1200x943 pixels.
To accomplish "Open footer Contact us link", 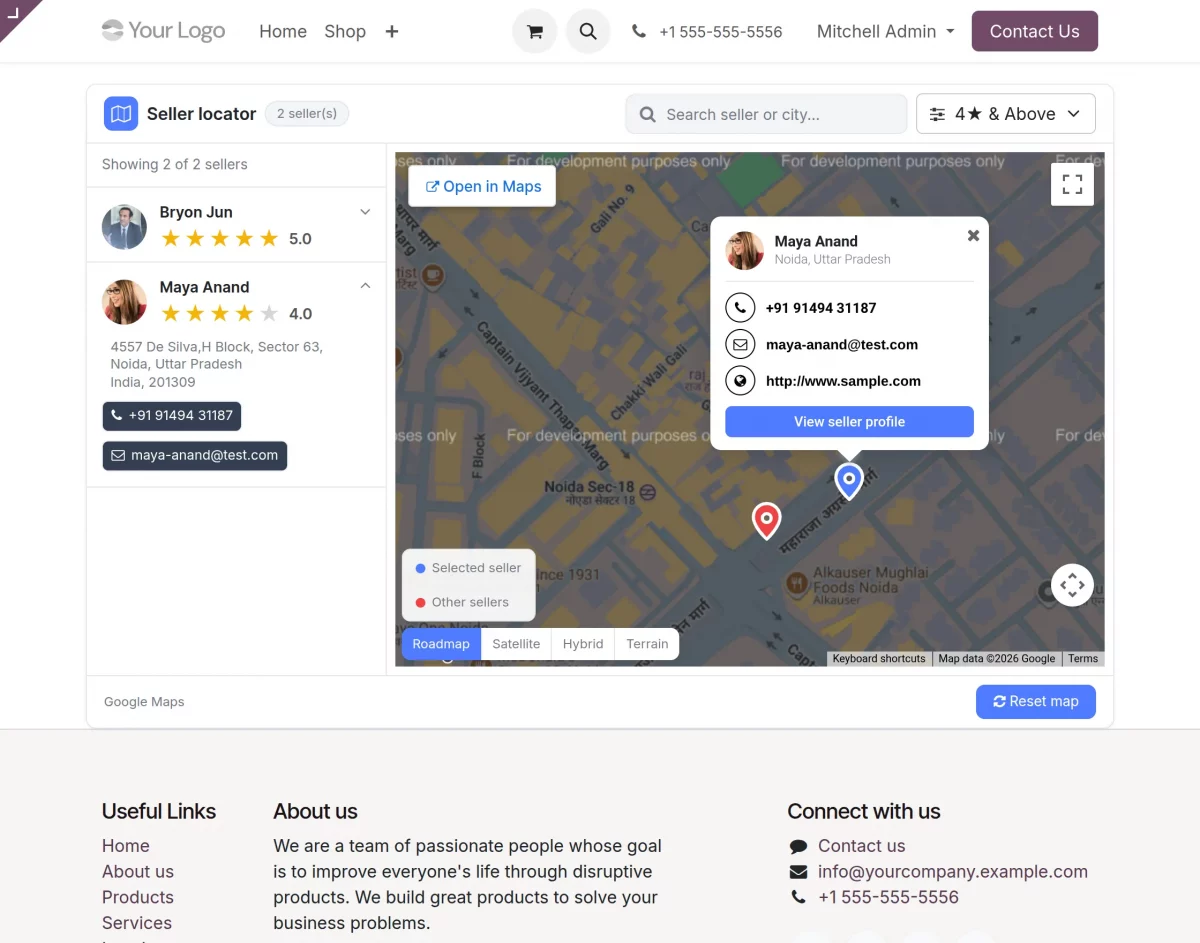I will pyautogui.click(x=861, y=846).
